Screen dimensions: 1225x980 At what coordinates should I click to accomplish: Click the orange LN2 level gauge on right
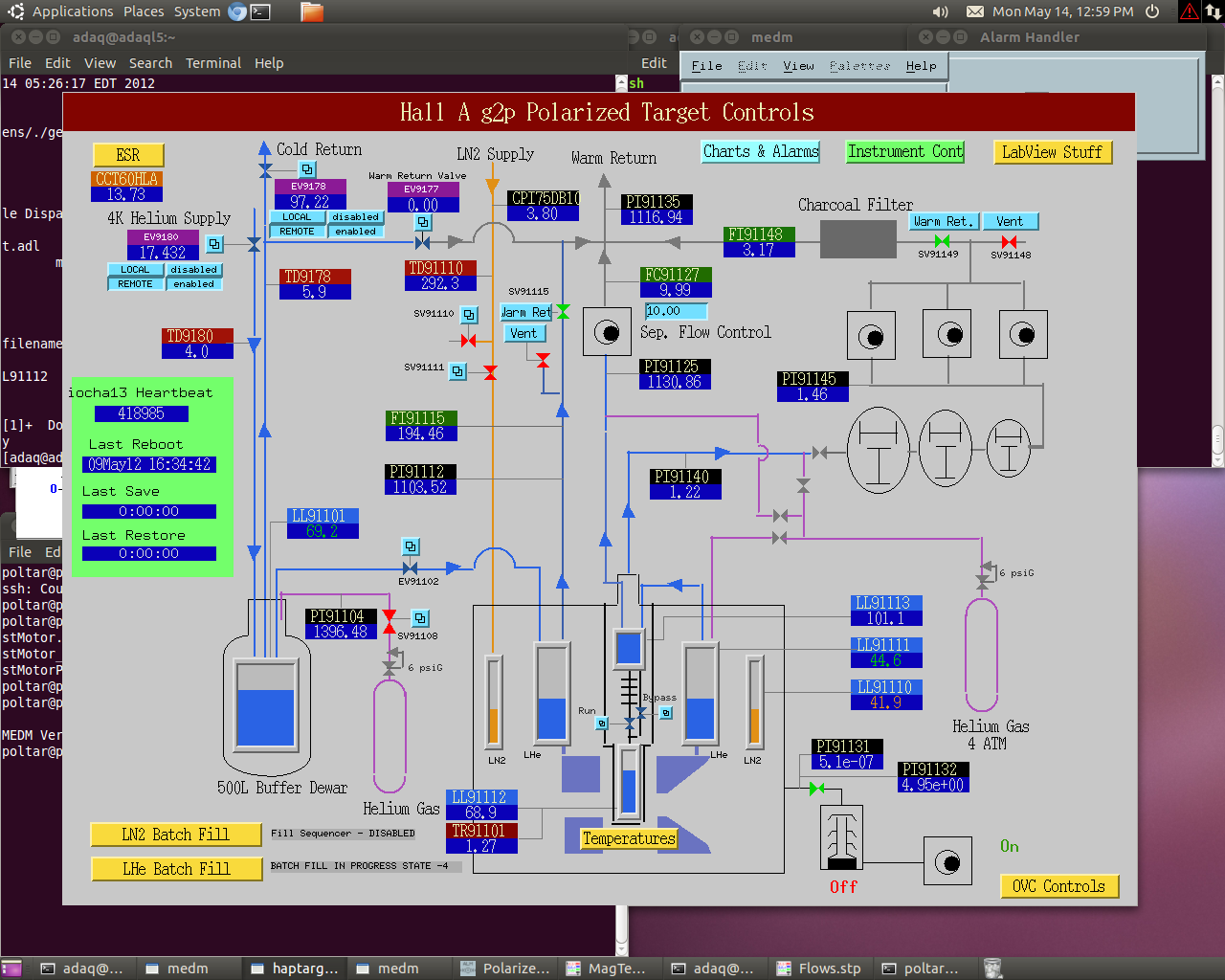pos(754,702)
